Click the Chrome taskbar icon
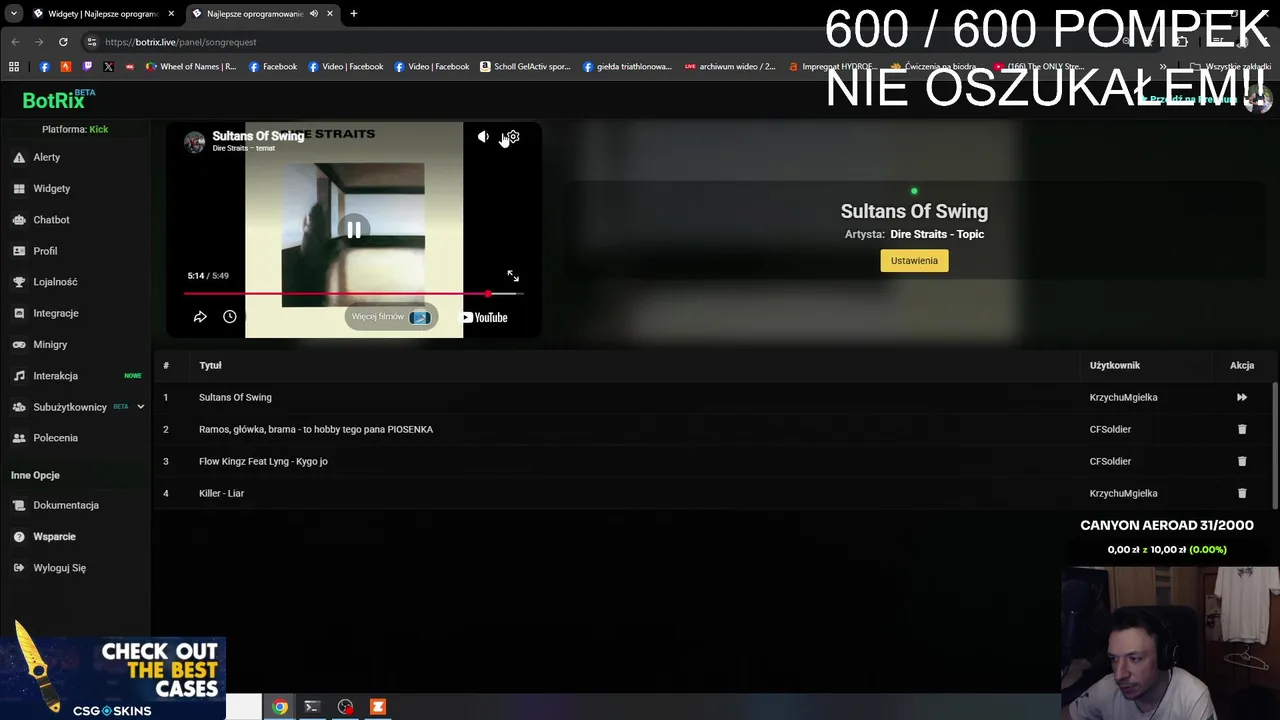Viewport: 1280px width, 720px height. tap(280, 707)
